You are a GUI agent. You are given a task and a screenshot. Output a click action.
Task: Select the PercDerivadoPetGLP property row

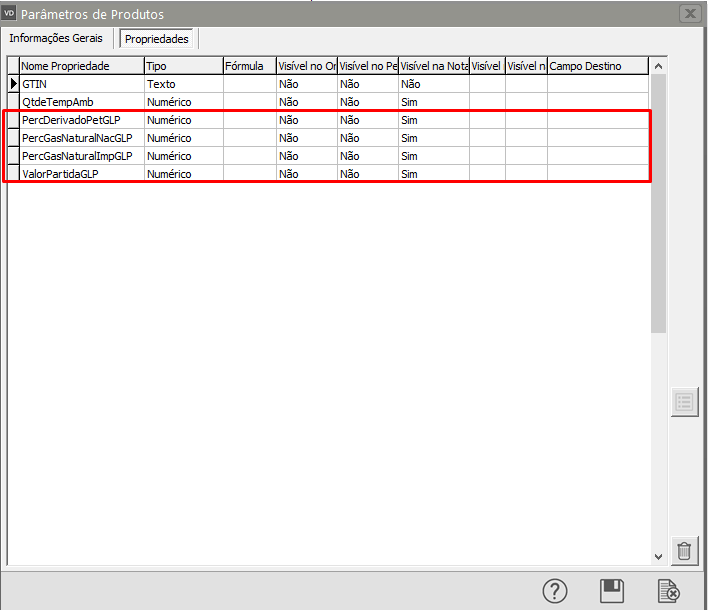coord(81,120)
